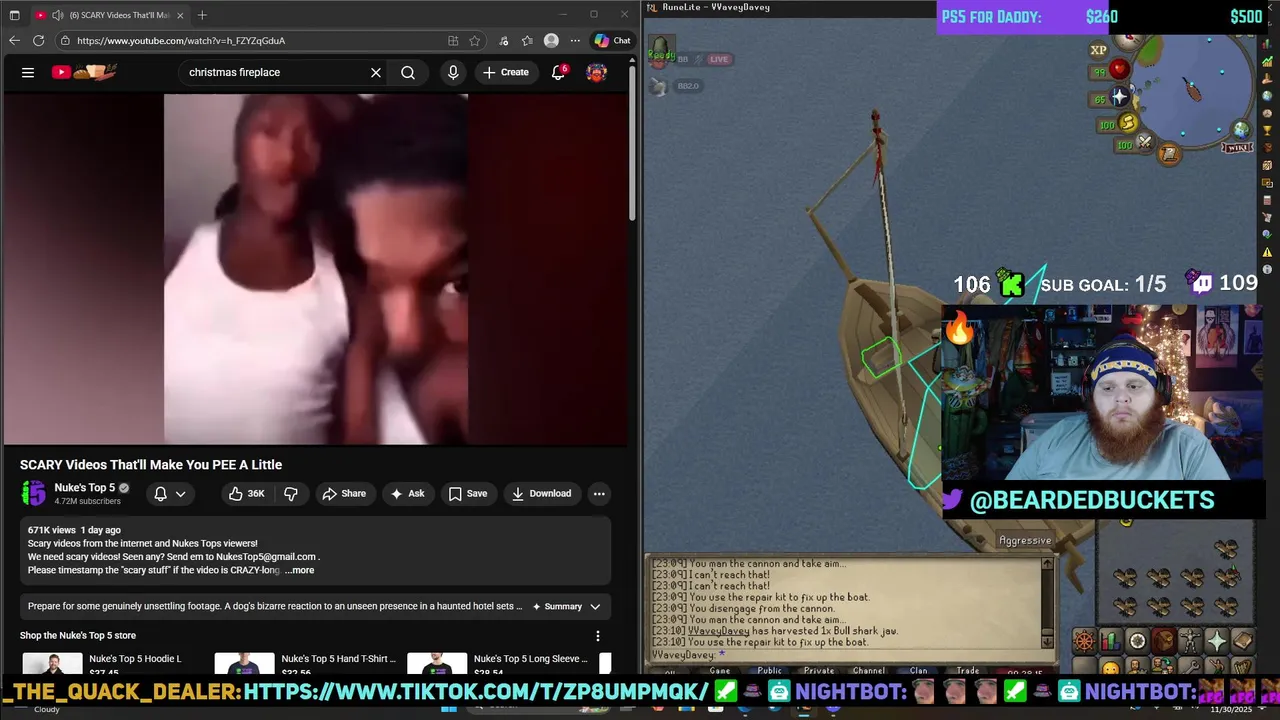Open the sailing helm tab in RuneLite
The image size is (1280, 720).
click(1084, 641)
